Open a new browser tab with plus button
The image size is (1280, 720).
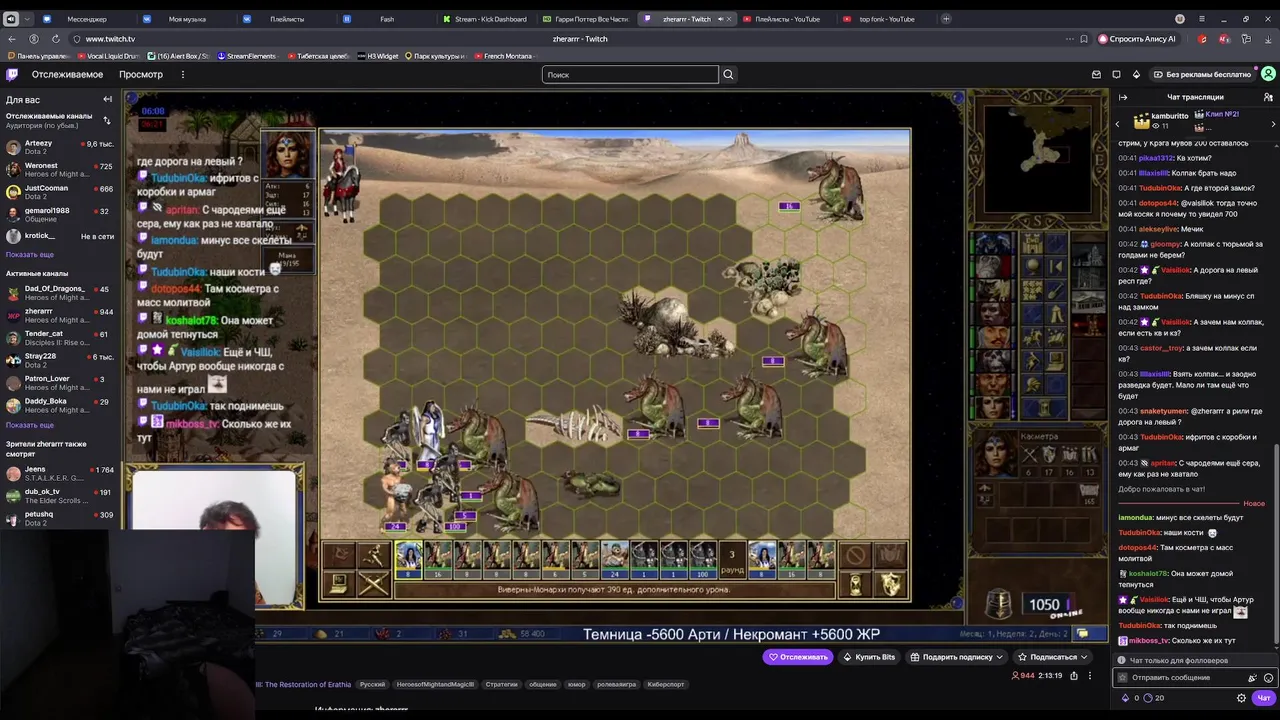pyautogui.click(x=947, y=19)
